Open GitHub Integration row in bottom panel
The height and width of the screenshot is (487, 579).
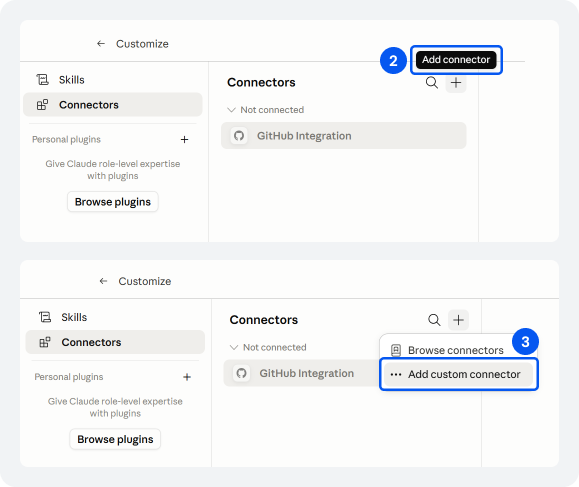click(302, 373)
